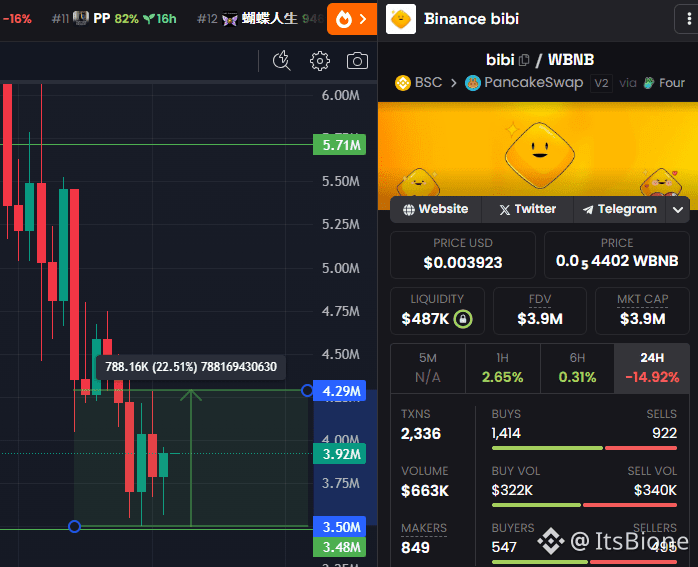This screenshot has width=698, height=567.
Task: Select the 24H timeframe tab
Action: pos(652,368)
